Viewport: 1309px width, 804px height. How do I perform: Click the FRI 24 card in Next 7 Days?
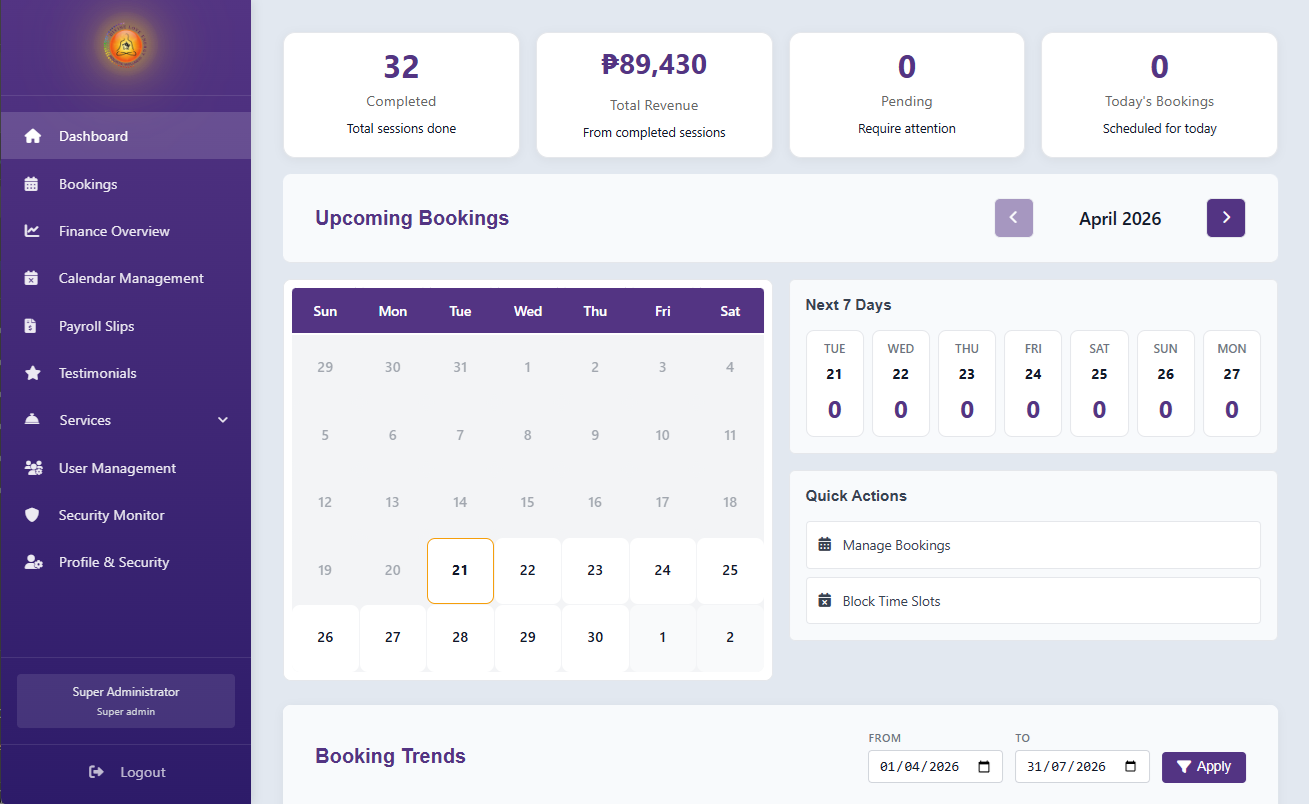(1033, 384)
